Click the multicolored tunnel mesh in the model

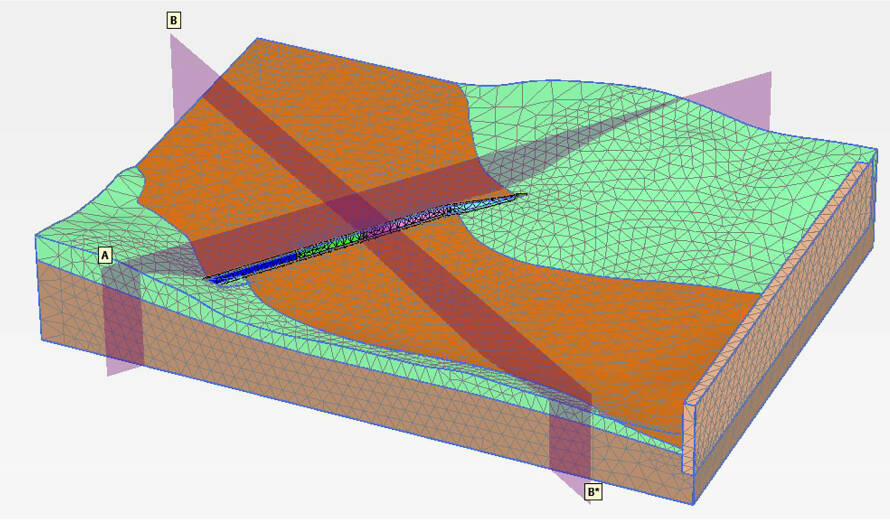(366, 237)
